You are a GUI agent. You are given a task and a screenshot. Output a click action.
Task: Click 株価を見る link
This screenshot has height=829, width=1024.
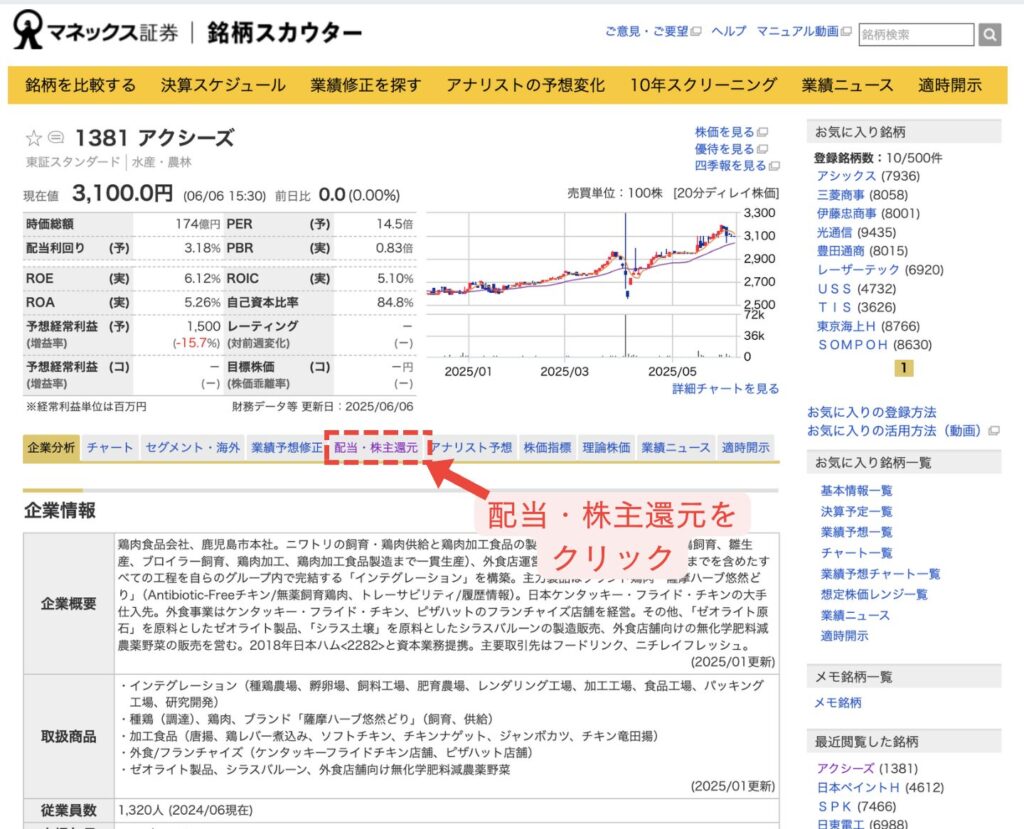click(x=724, y=132)
